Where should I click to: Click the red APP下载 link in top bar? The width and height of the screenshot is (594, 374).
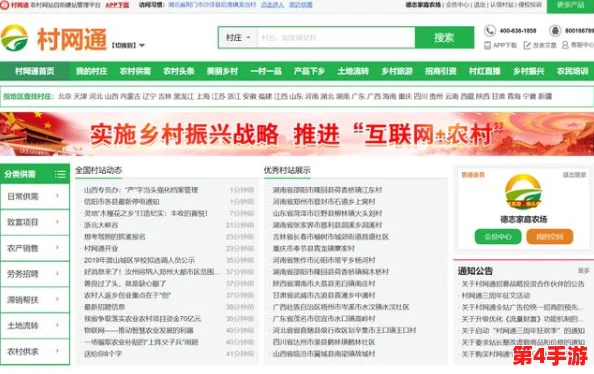pos(117,5)
